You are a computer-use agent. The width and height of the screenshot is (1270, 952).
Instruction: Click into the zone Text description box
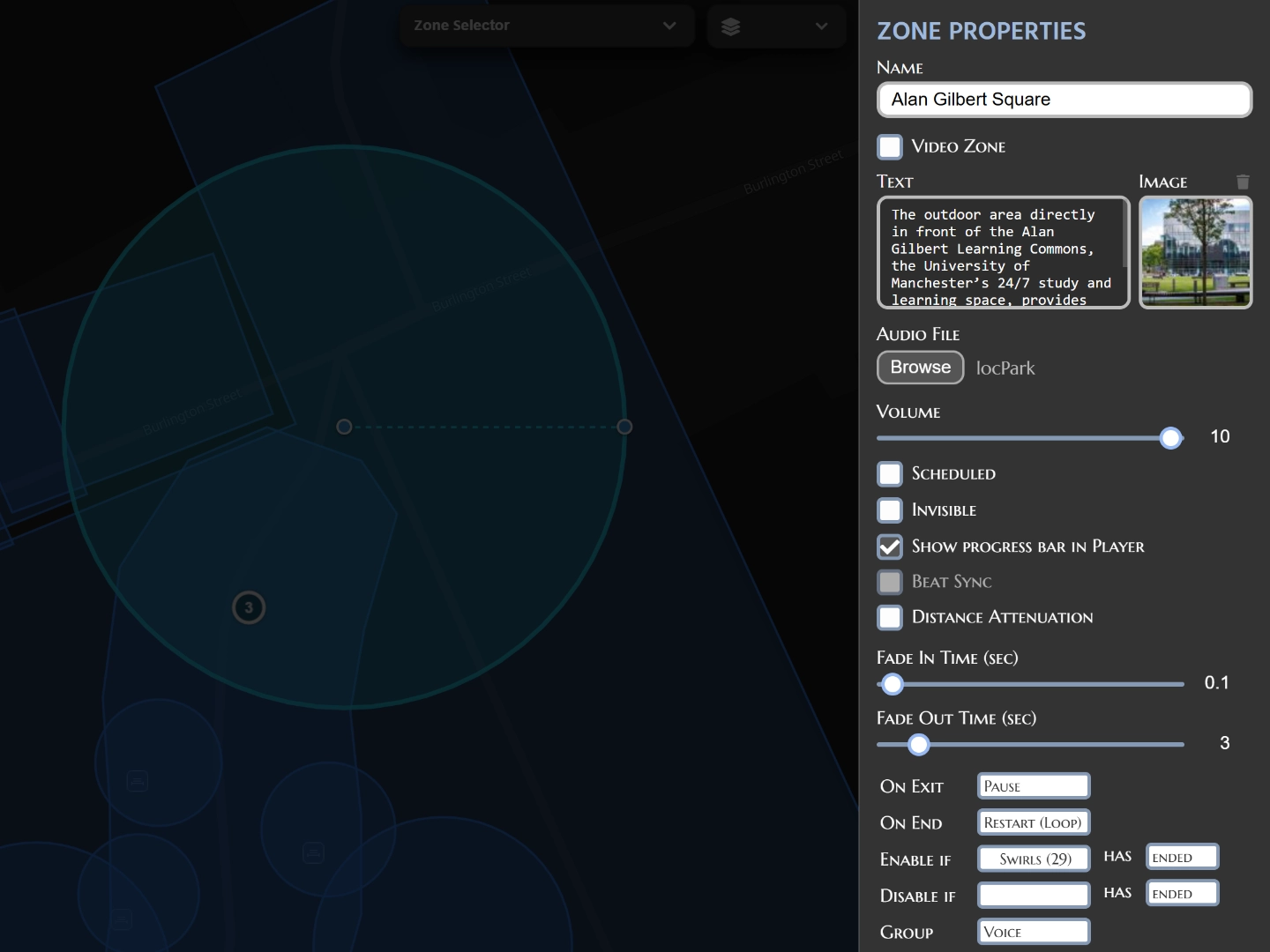(1004, 253)
